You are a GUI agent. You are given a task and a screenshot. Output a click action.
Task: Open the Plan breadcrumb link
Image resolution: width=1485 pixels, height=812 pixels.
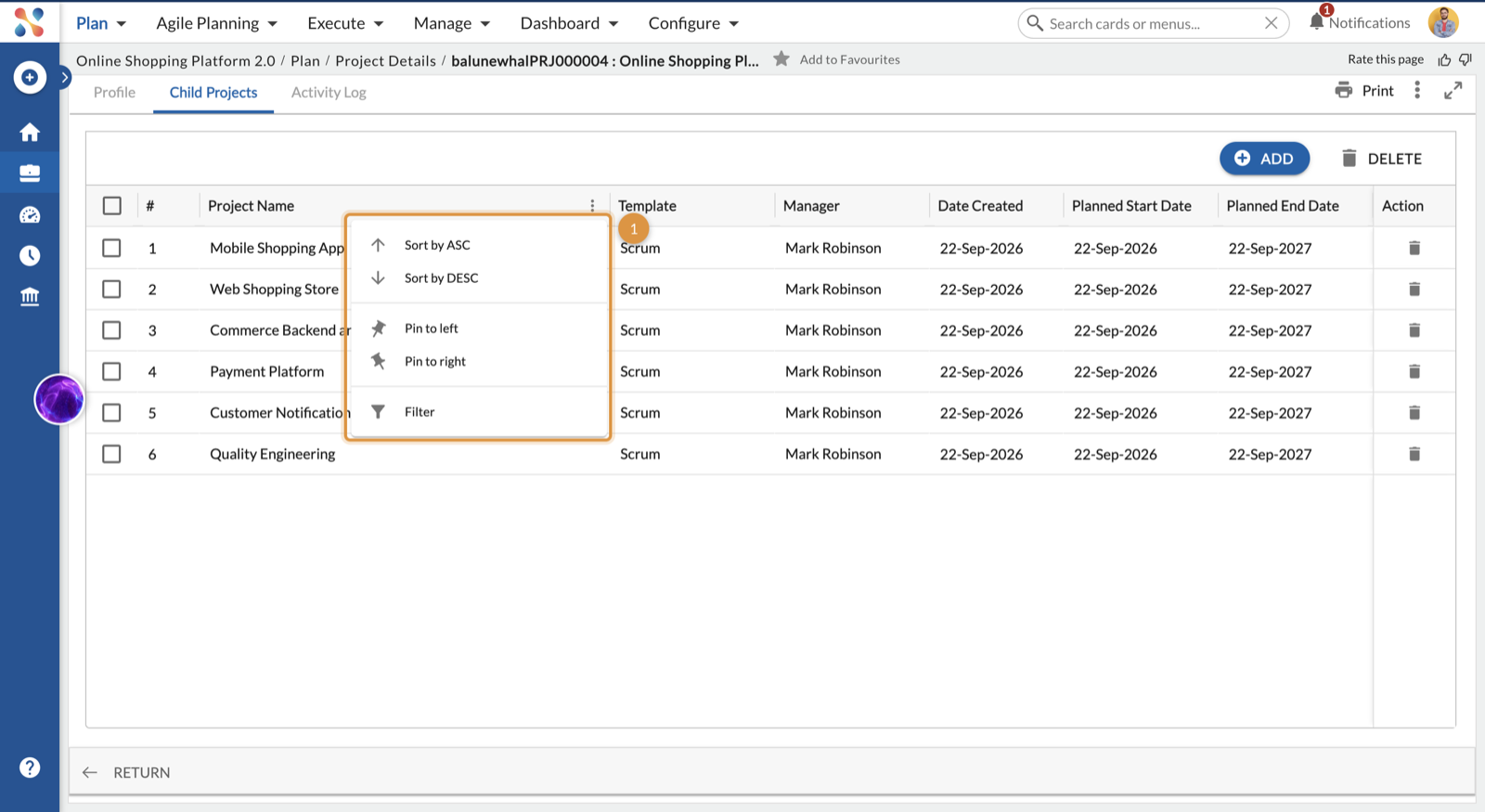click(304, 60)
